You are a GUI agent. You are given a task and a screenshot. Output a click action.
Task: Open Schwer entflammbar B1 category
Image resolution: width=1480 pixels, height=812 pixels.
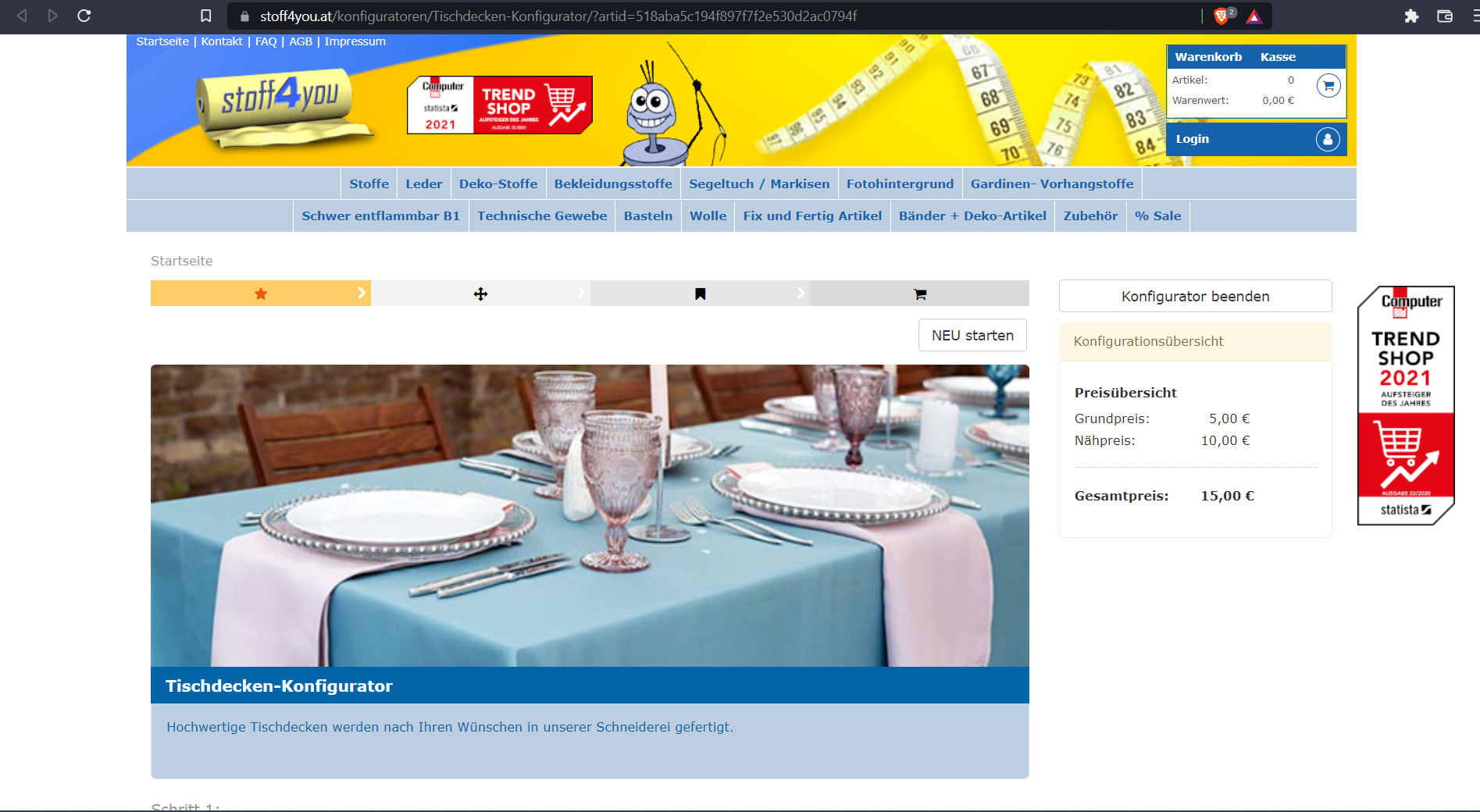(x=380, y=215)
